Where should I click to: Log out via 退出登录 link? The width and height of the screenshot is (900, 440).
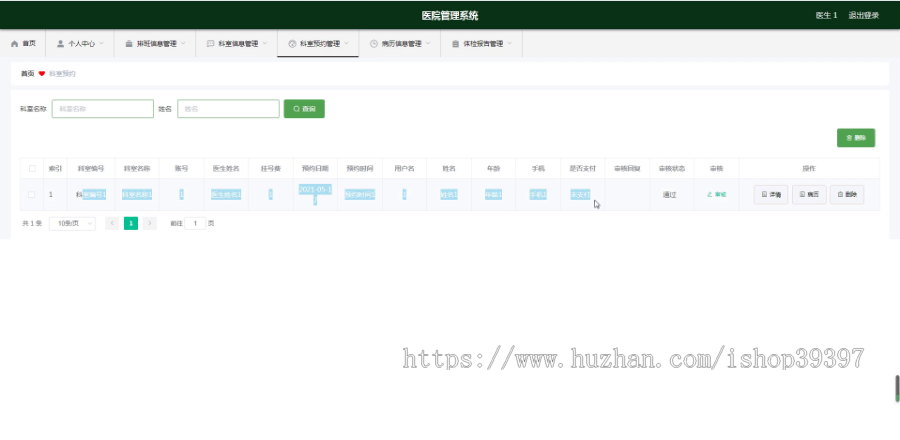(863, 15)
